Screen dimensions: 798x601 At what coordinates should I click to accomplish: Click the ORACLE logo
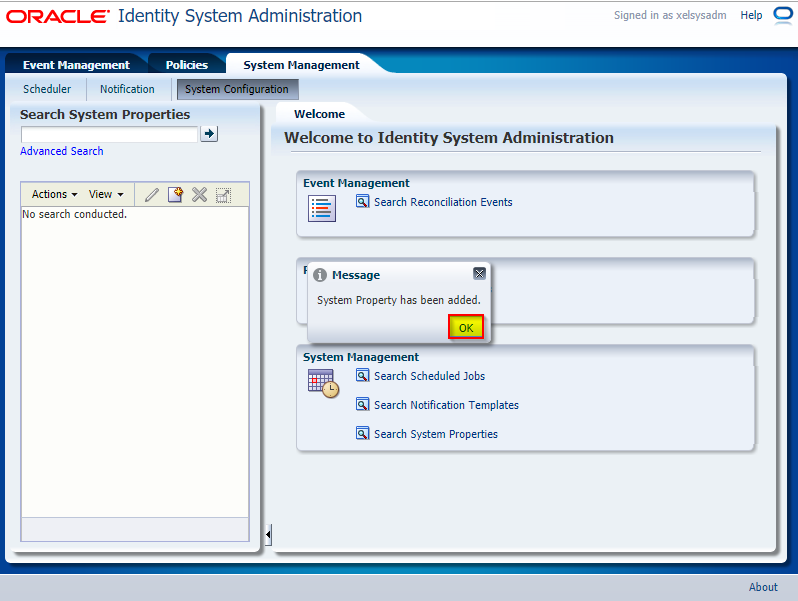pyautogui.click(x=58, y=16)
